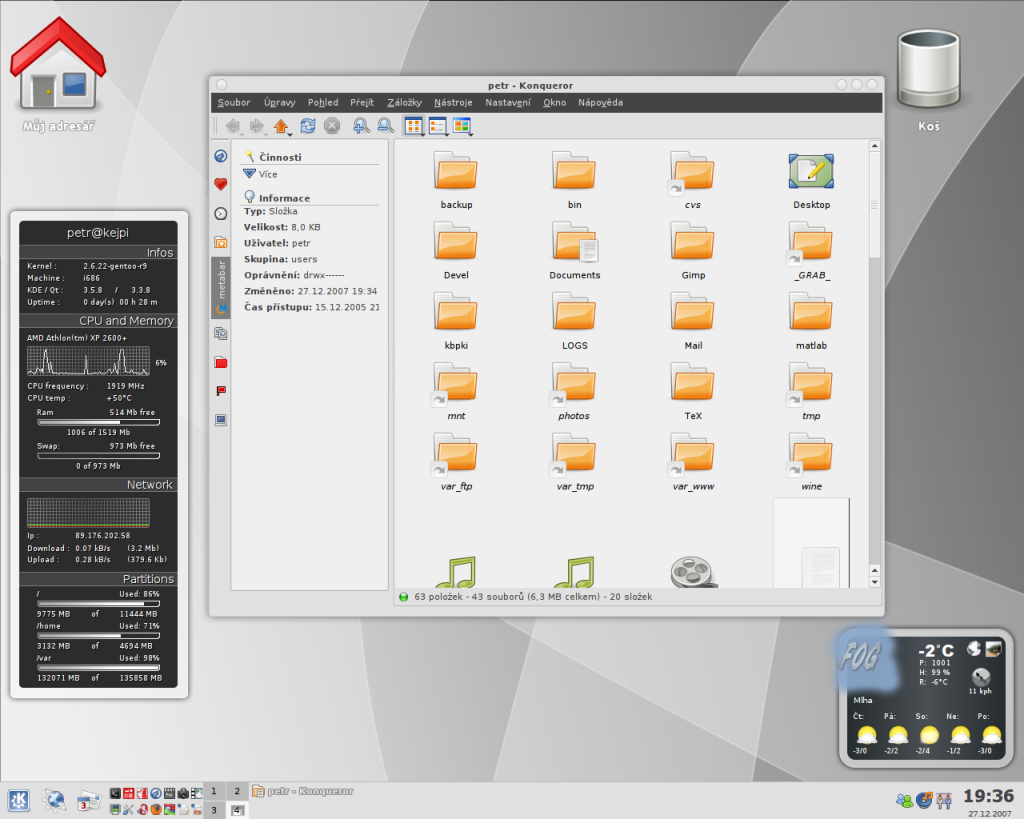1024x819 pixels.
Task: Click the file view vertical scrollbar thumb
Action: tap(874, 204)
